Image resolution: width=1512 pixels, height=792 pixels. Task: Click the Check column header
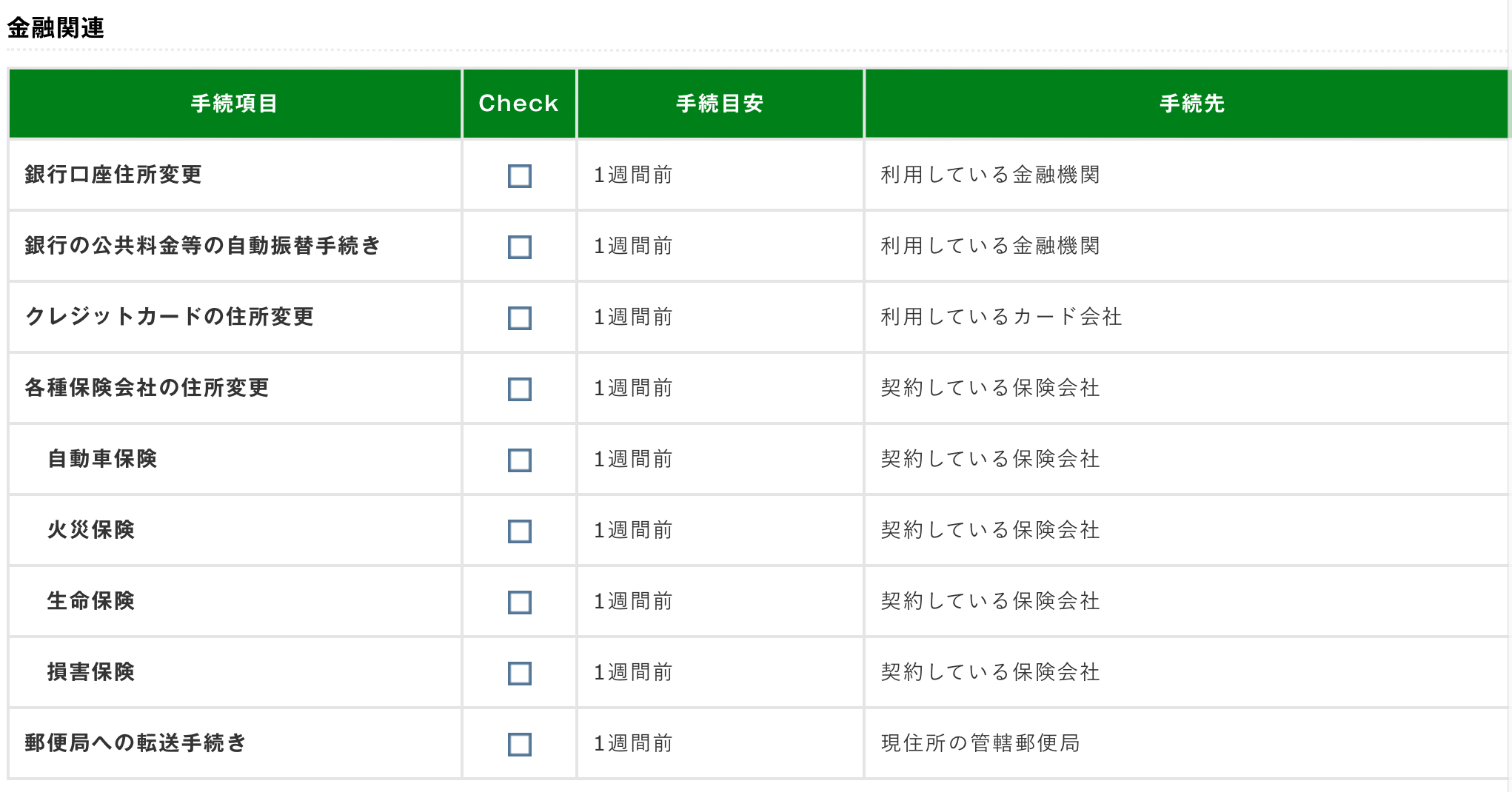point(518,104)
